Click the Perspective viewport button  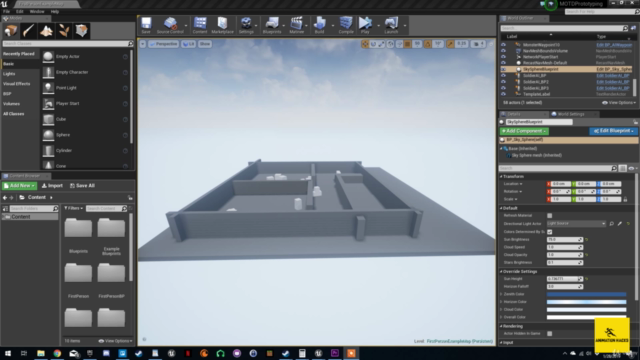pyautogui.click(x=163, y=44)
